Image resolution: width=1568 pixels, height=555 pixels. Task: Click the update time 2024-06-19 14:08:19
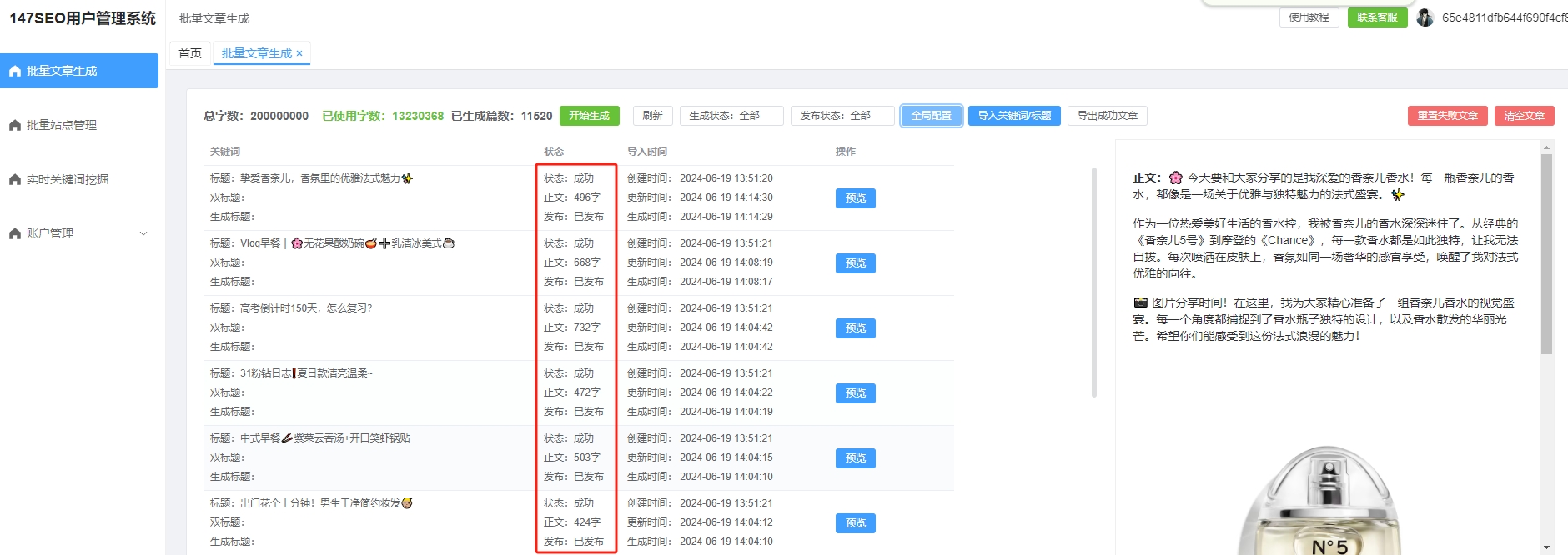pyautogui.click(x=726, y=262)
